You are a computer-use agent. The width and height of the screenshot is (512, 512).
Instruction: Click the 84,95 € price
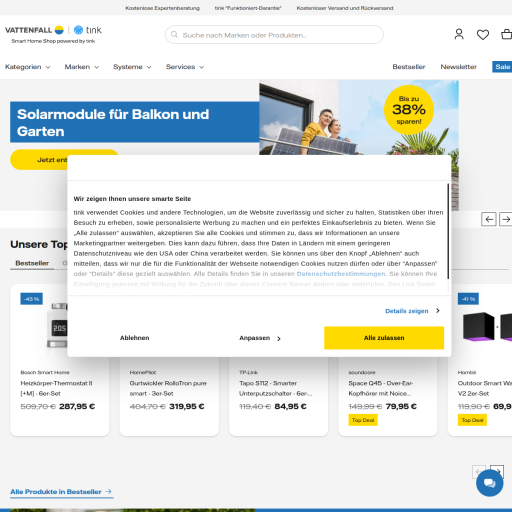[x=290, y=406]
